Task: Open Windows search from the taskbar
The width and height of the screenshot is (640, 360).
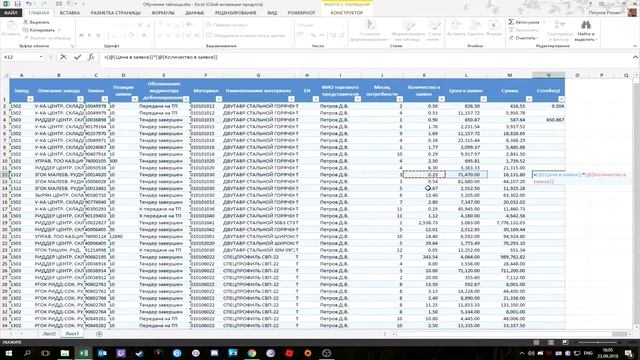Action: 27,353
